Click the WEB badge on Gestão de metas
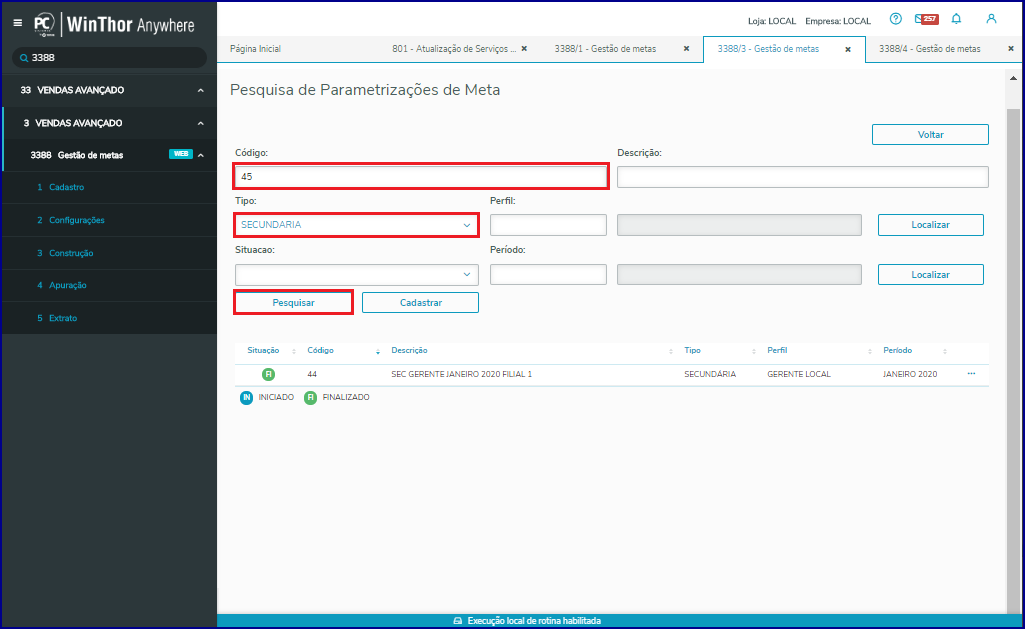1025x629 pixels. [180, 154]
